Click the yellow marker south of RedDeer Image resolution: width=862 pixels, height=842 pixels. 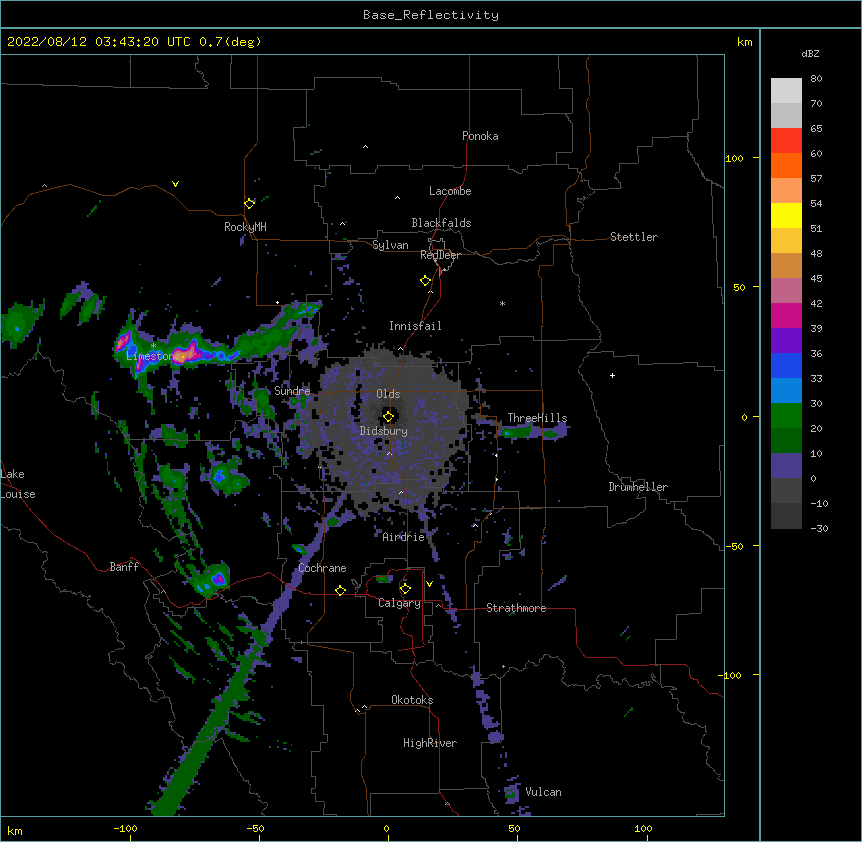425,281
